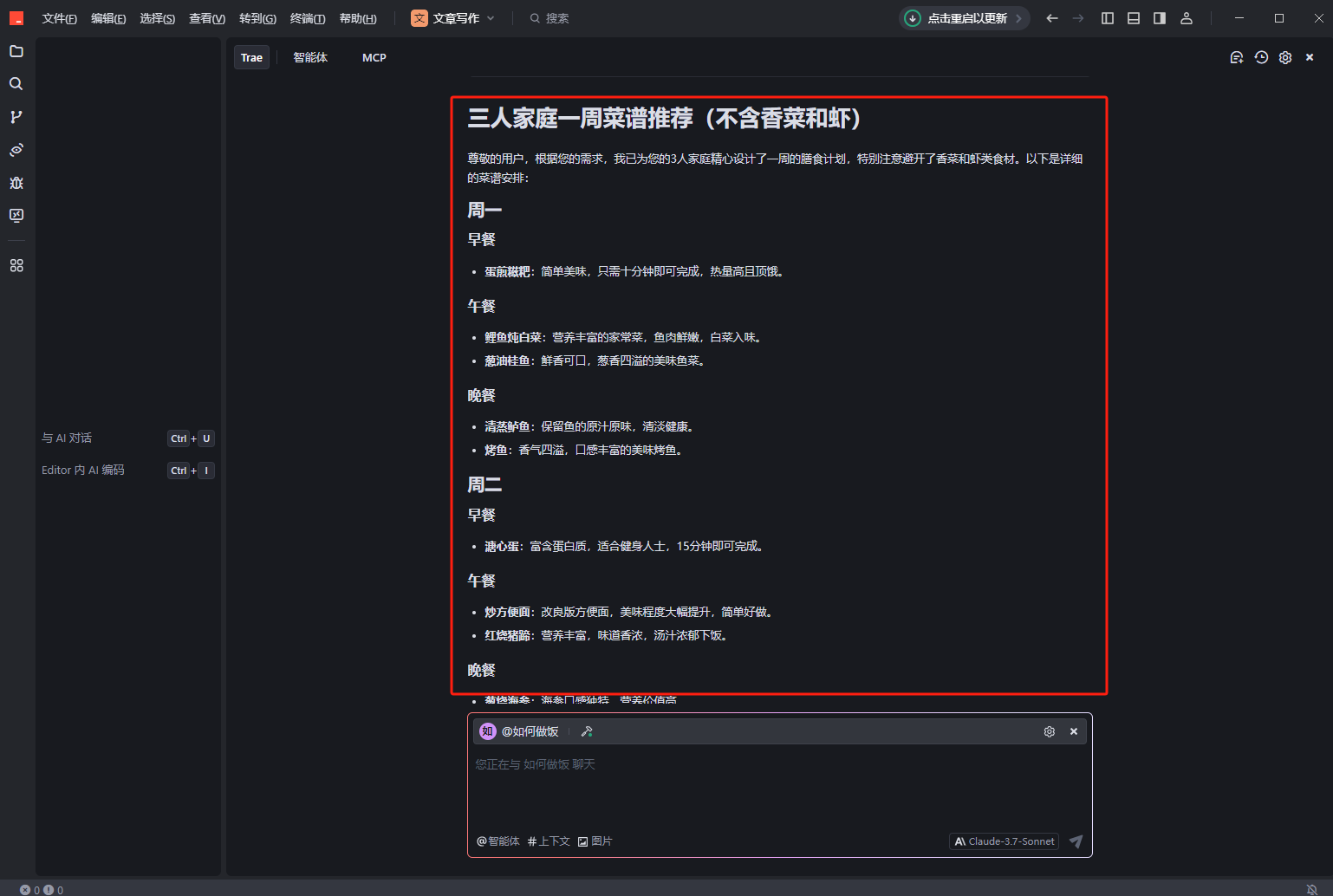Click the chat message input field
Screen dimensions: 1333x896
point(778,789)
